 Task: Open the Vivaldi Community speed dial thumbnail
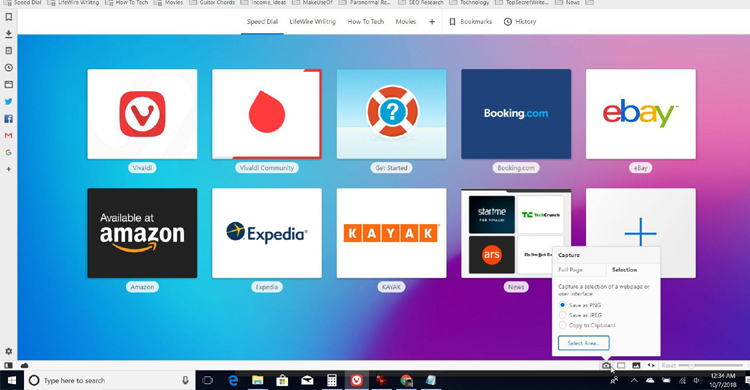267,114
